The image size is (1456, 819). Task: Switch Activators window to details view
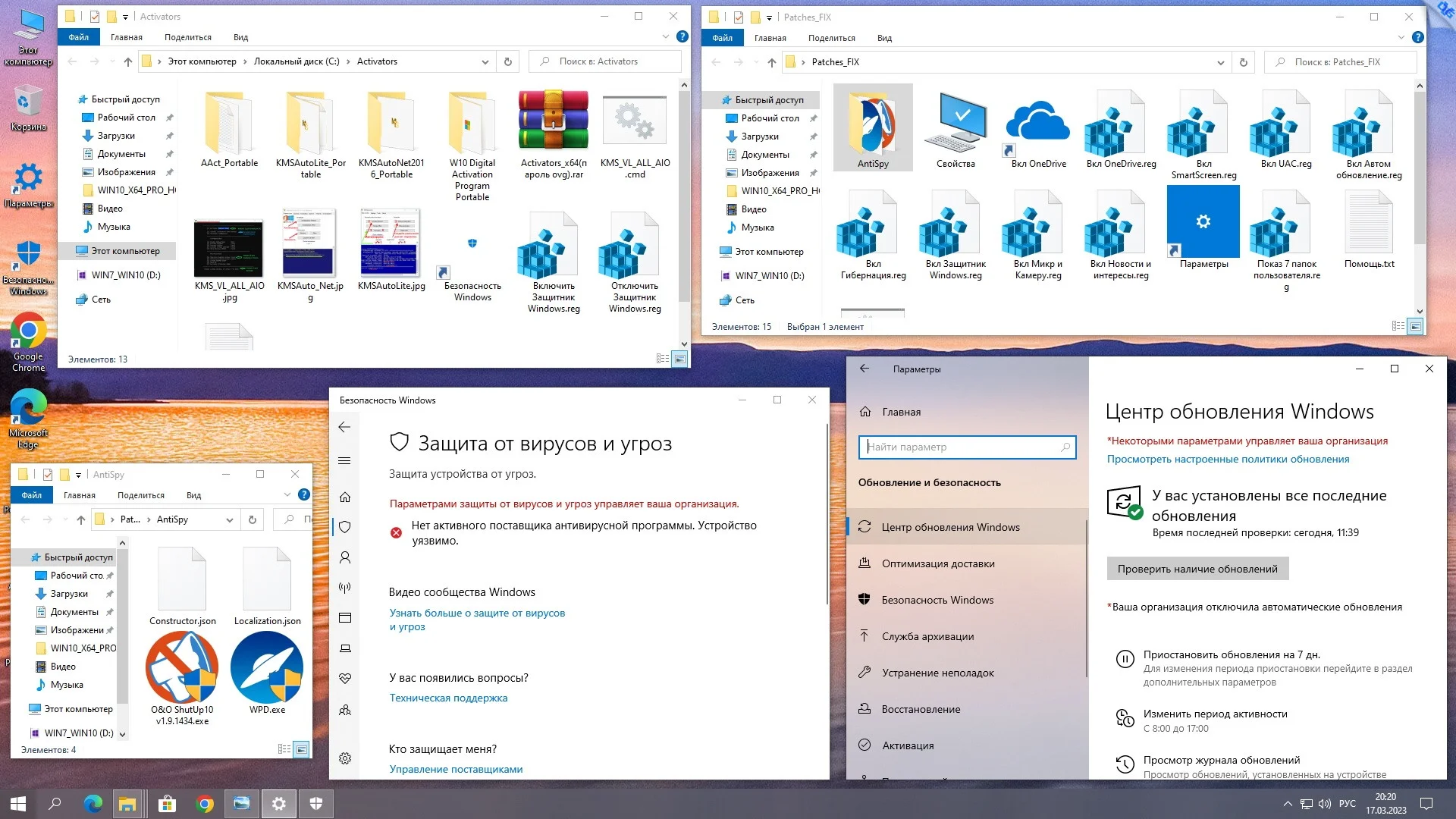click(662, 359)
